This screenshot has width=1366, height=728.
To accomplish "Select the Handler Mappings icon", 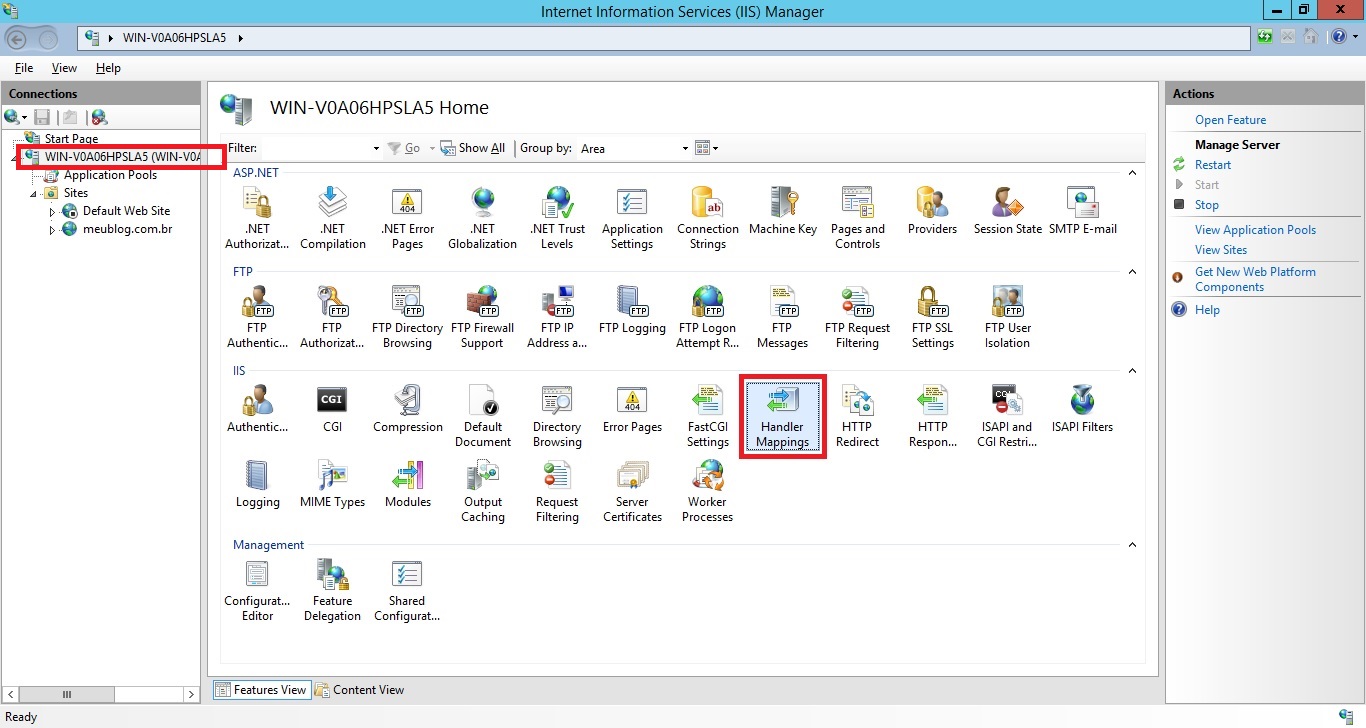I will [782, 416].
